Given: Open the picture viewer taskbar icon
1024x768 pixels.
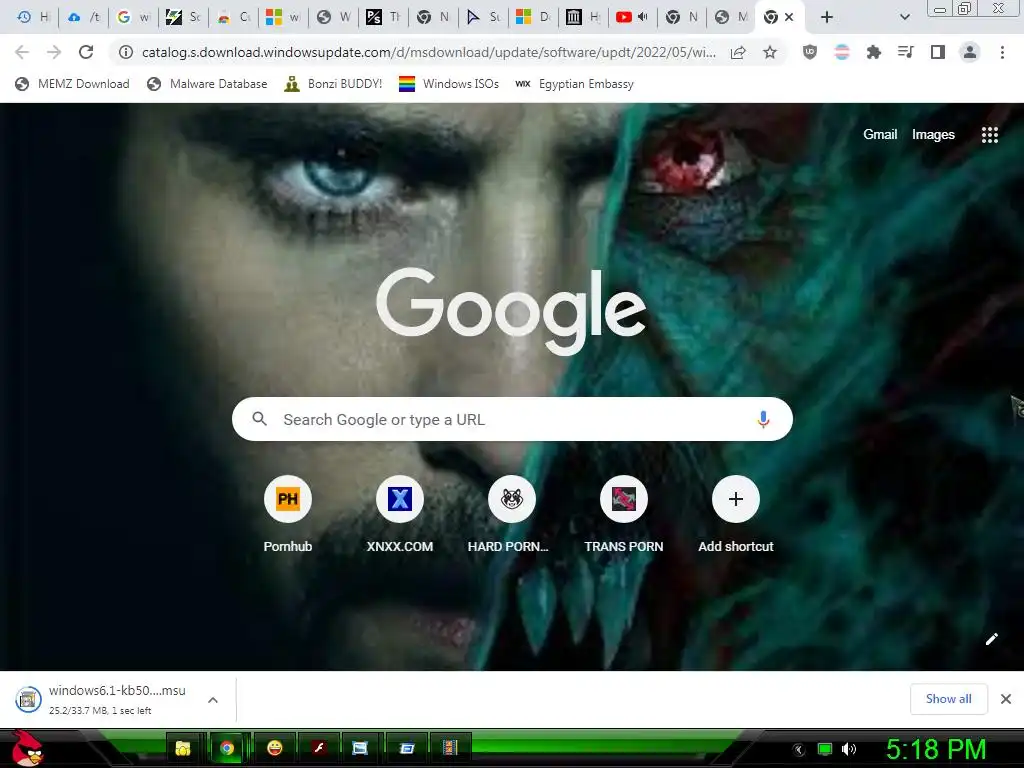Looking at the screenshot, I should [x=360, y=748].
